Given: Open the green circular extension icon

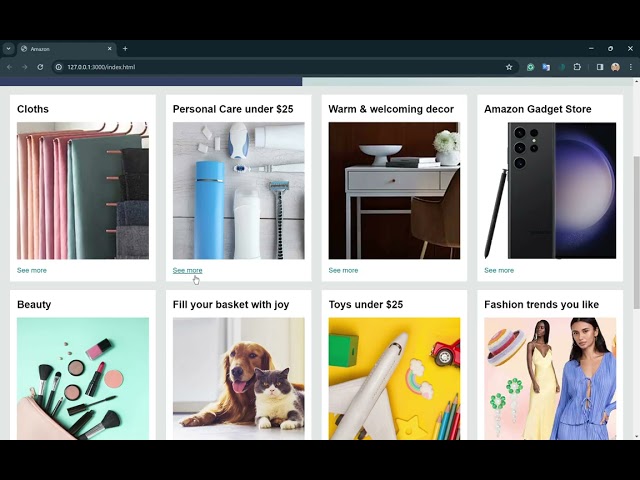Looking at the screenshot, I should 530,67.
